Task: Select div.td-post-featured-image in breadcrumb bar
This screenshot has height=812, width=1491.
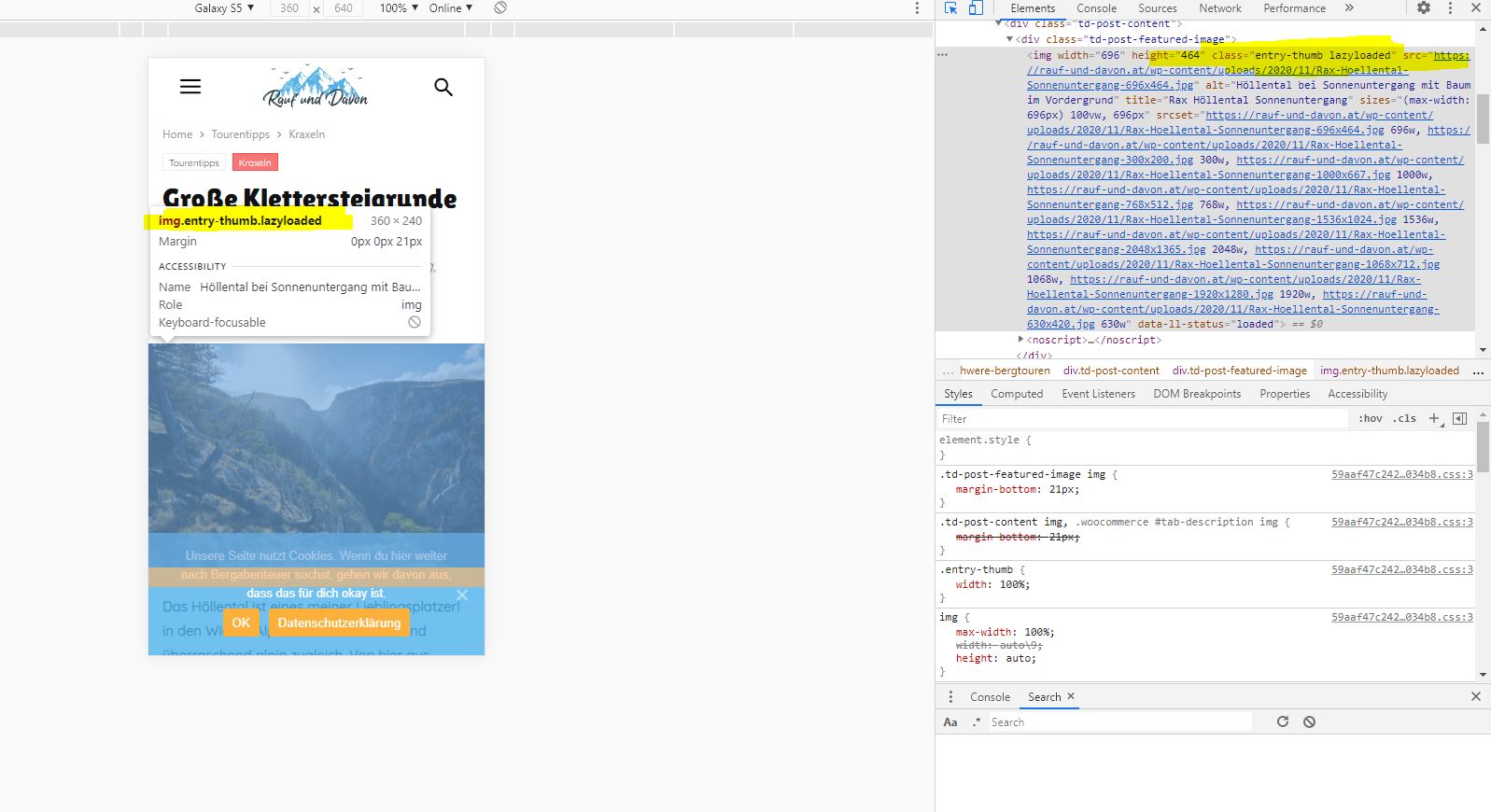Action: point(1240,371)
